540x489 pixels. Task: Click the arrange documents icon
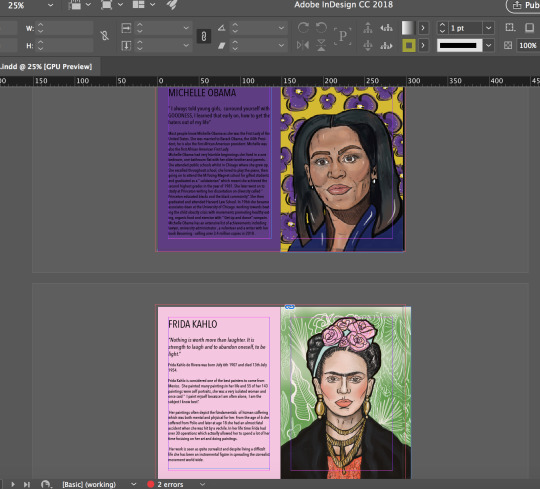(x=138, y=4)
